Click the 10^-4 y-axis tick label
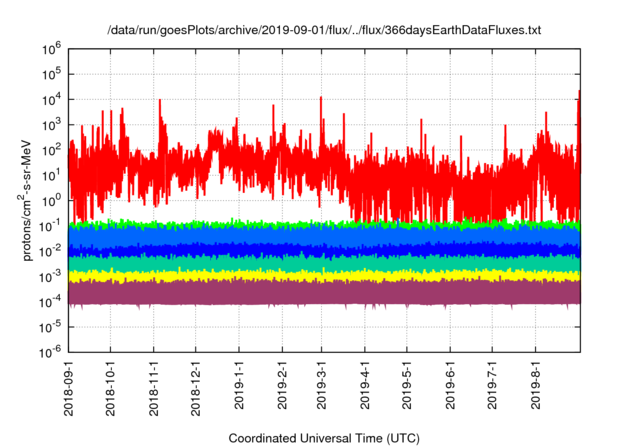Image resolution: width=640 pixels, height=448 pixels. (50, 302)
